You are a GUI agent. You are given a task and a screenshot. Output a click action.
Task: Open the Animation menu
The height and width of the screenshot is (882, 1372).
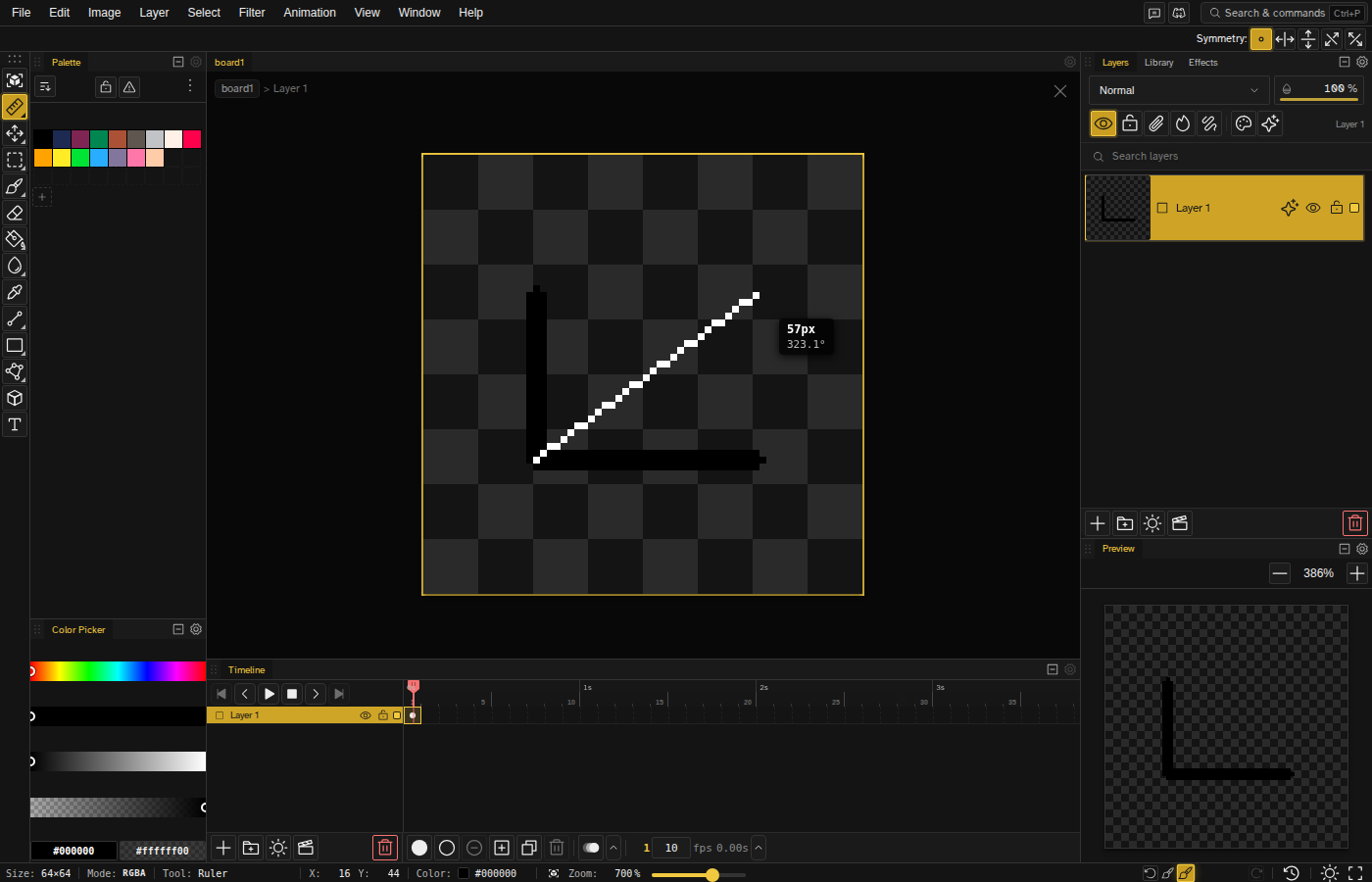(x=310, y=13)
